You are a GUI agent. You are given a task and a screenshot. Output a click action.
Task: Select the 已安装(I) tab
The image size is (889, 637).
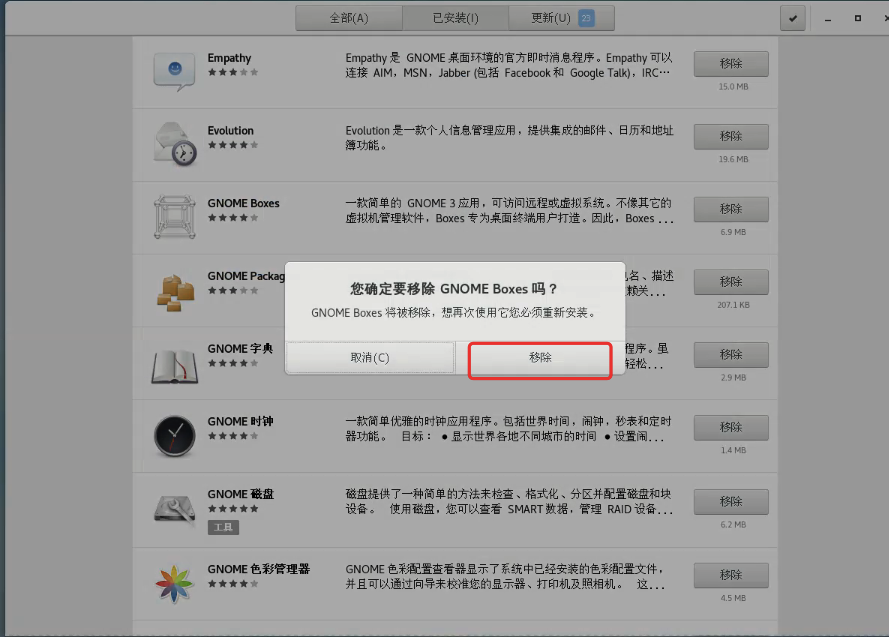pos(459,17)
